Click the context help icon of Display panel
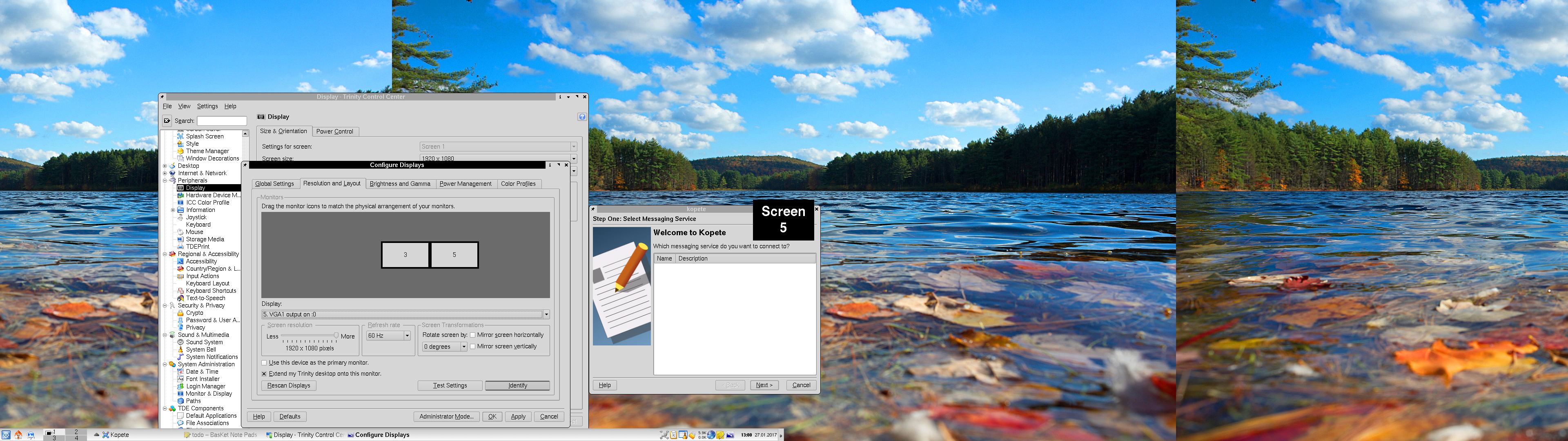This screenshot has height=441, width=1568. click(x=581, y=117)
